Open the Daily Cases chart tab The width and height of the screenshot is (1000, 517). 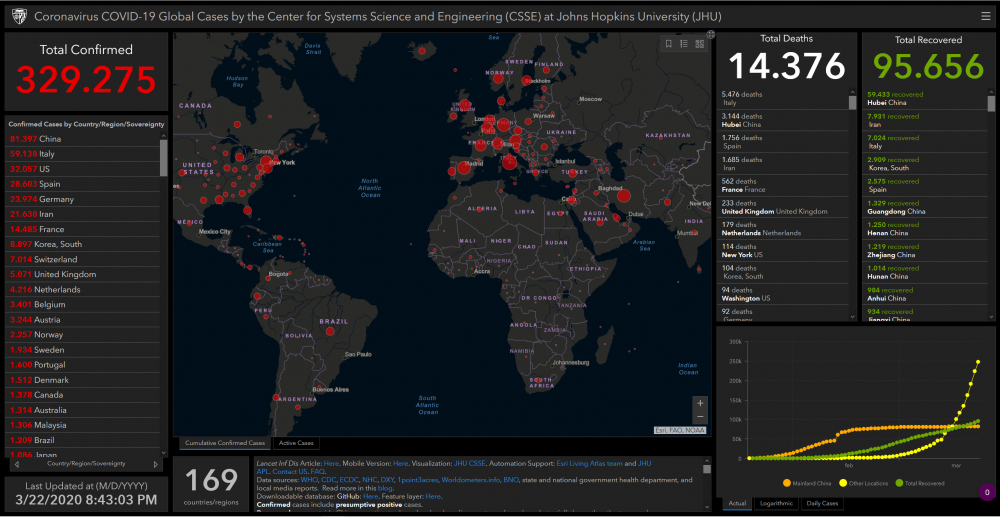822,503
